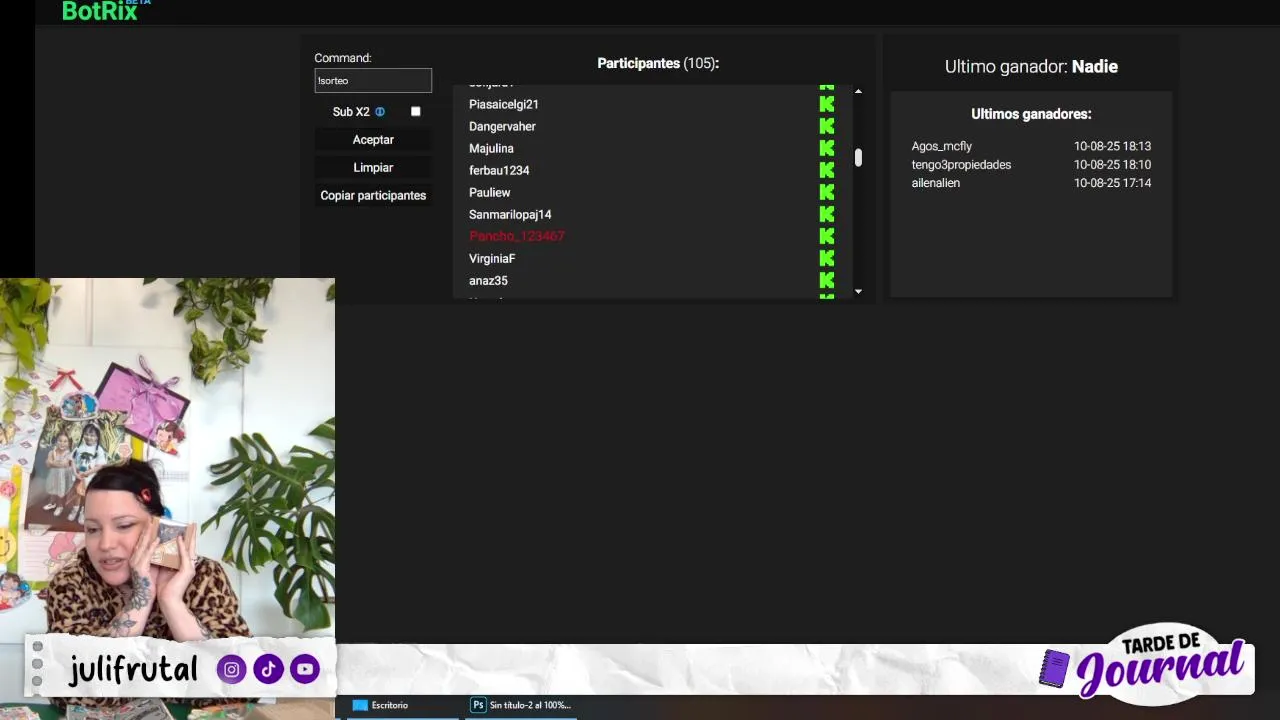This screenshot has width=1280, height=720.
Task: Click the Kick icon next to anaz35
Action: coord(827,280)
